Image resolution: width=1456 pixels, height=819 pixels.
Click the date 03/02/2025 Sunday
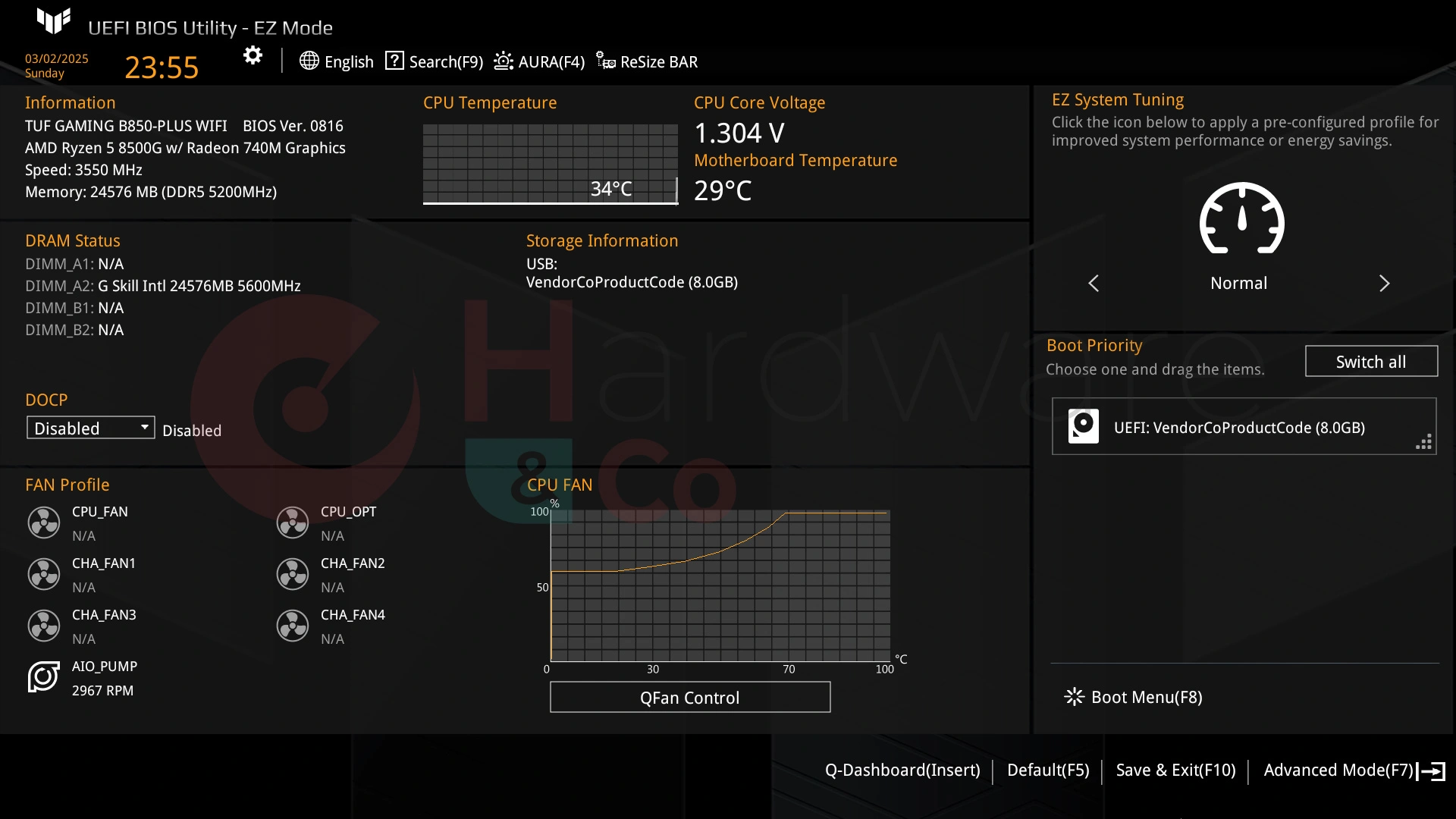57,66
